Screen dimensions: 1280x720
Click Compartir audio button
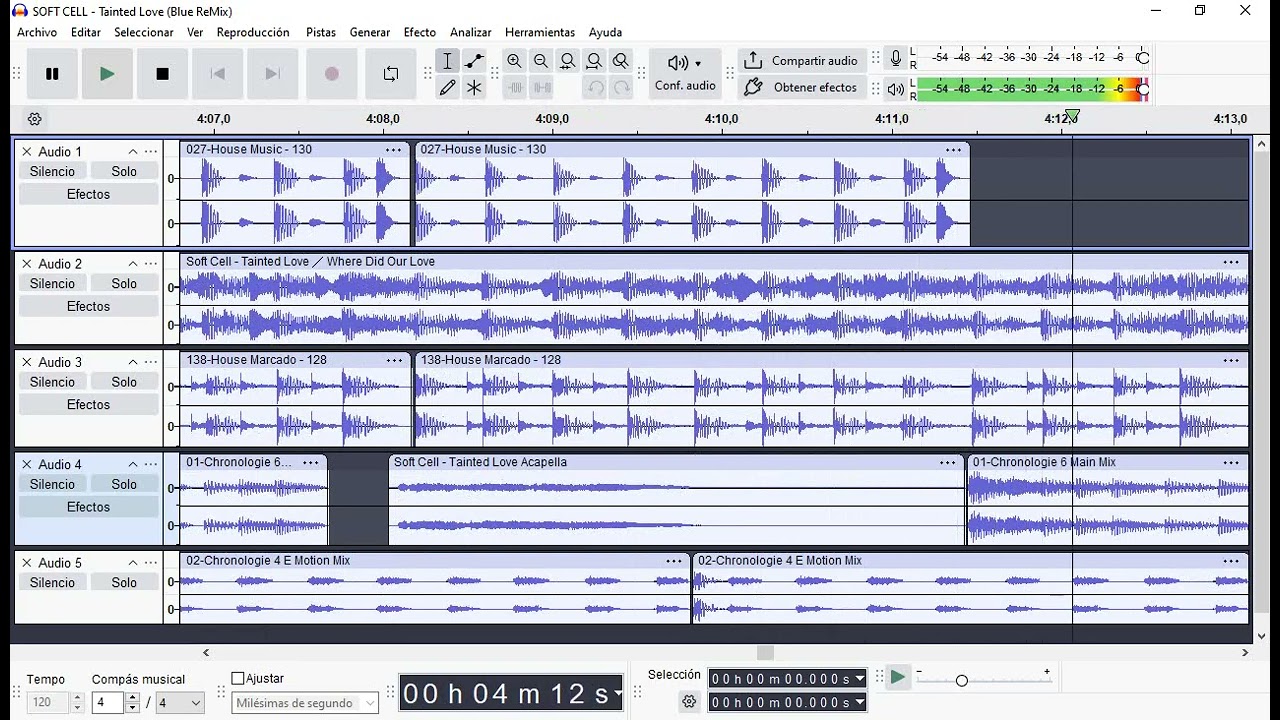point(801,61)
